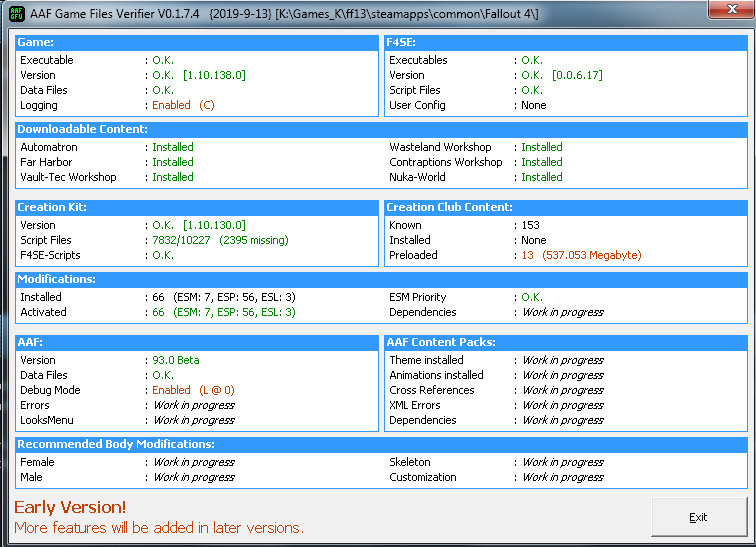Click Modifications Installed count 66 (ESM: 7...)
The width and height of the screenshot is (756, 547).
pyautogui.click(x=224, y=297)
